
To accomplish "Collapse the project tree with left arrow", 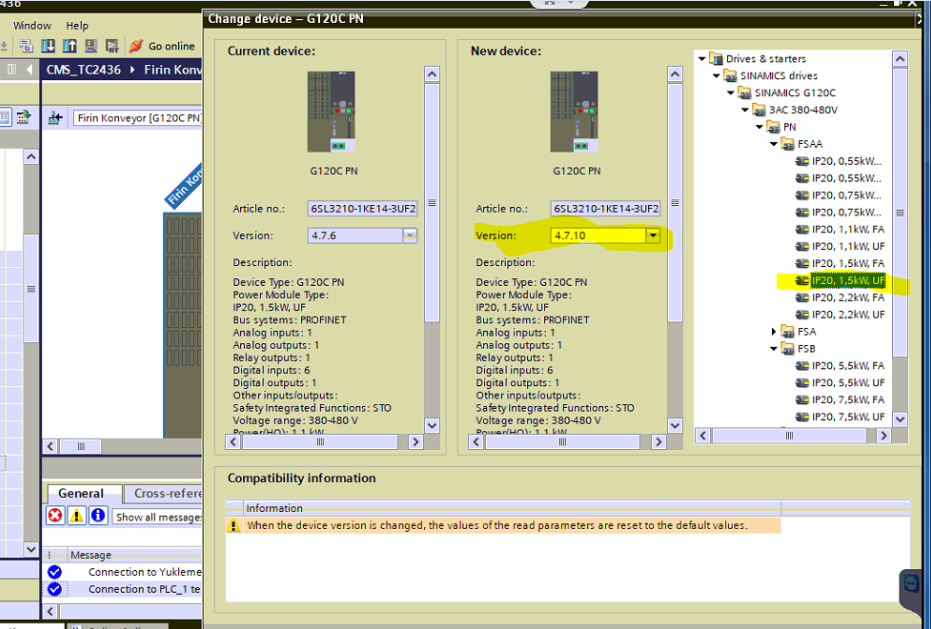I will pyautogui.click(x=29, y=69).
